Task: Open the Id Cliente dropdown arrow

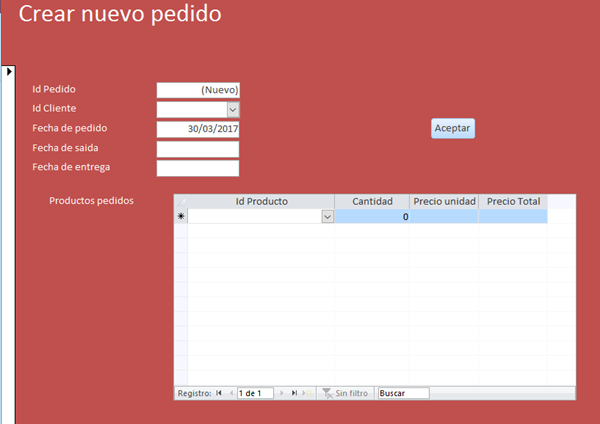Action: tap(233, 110)
